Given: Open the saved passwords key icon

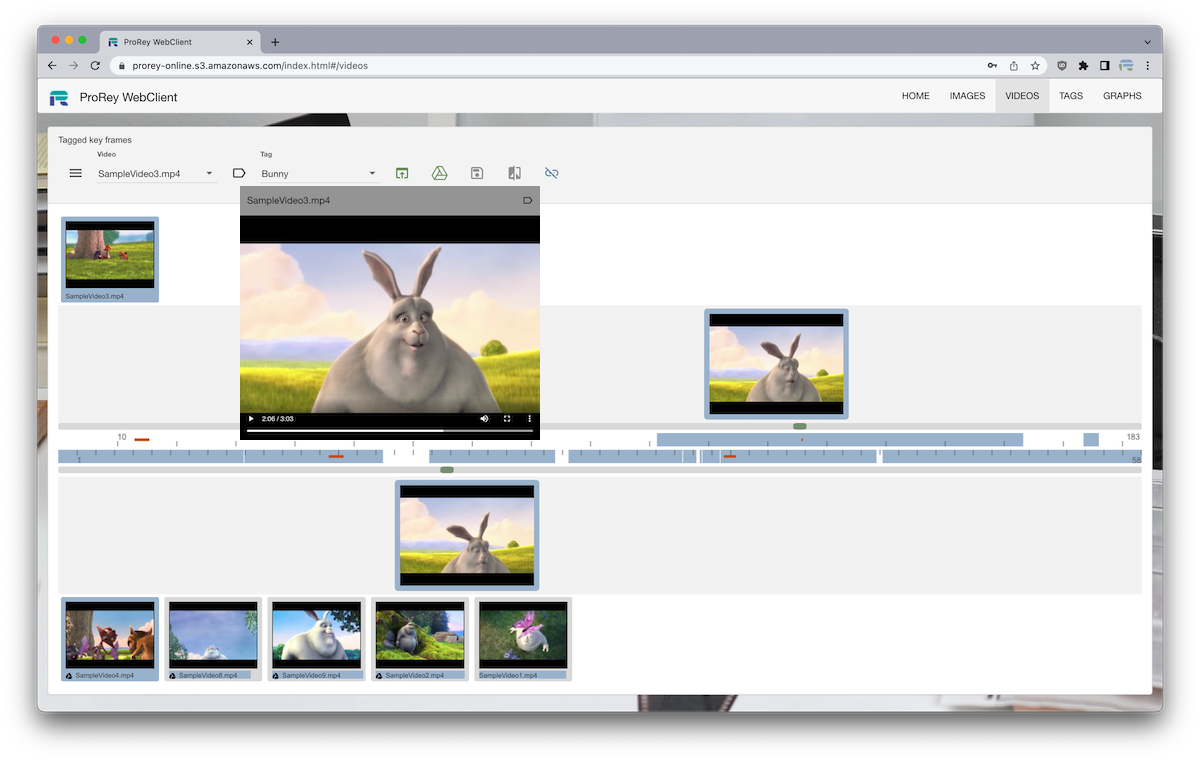Looking at the screenshot, I should [992, 65].
